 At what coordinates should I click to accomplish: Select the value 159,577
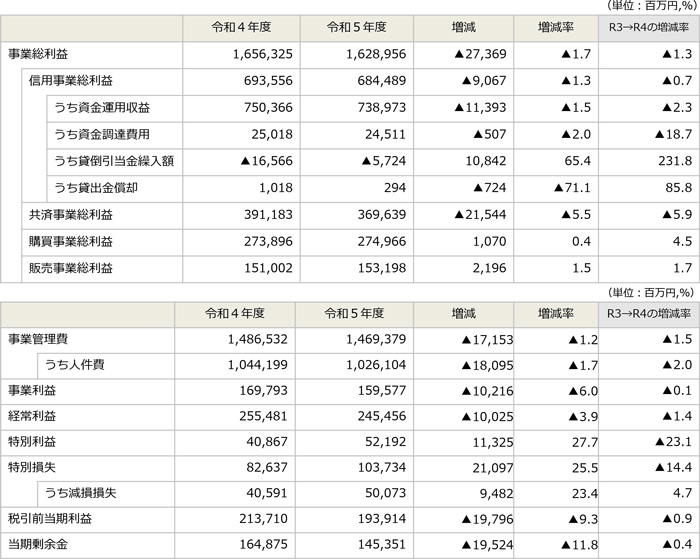[x=382, y=391]
